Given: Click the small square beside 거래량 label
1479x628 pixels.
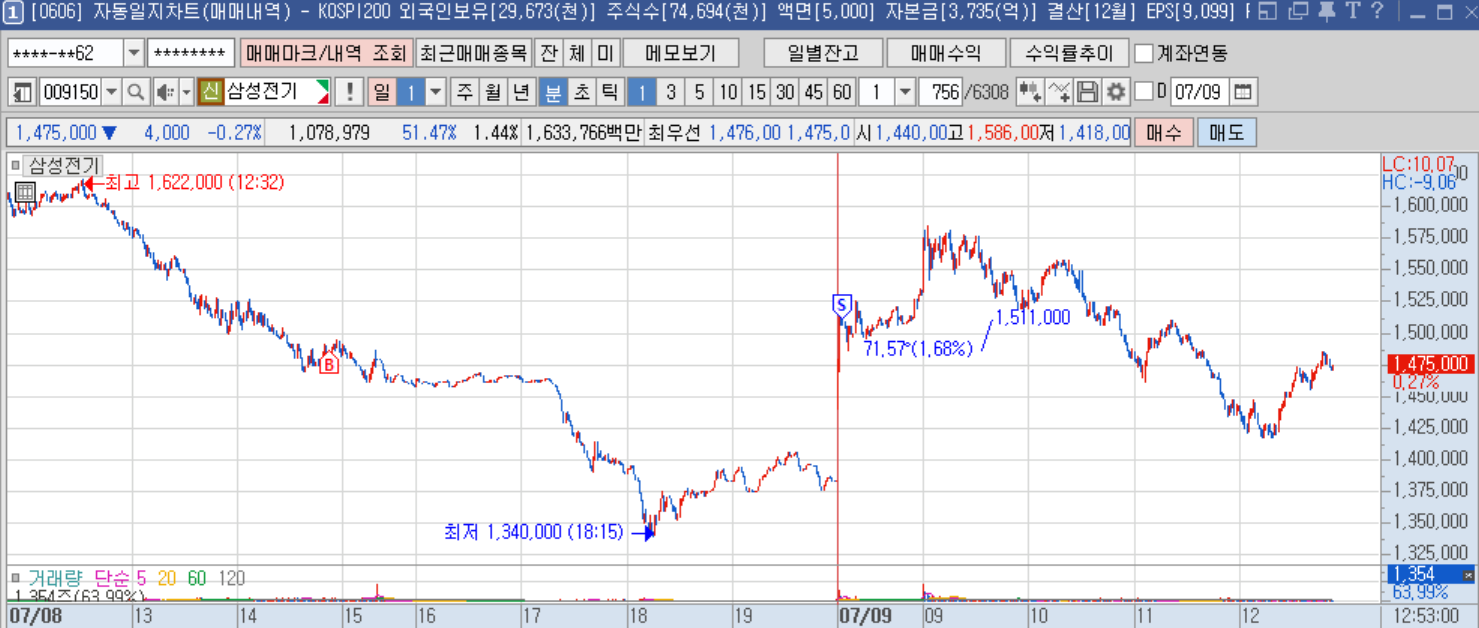Looking at the screenshot, I should click(x=15, y=577).
